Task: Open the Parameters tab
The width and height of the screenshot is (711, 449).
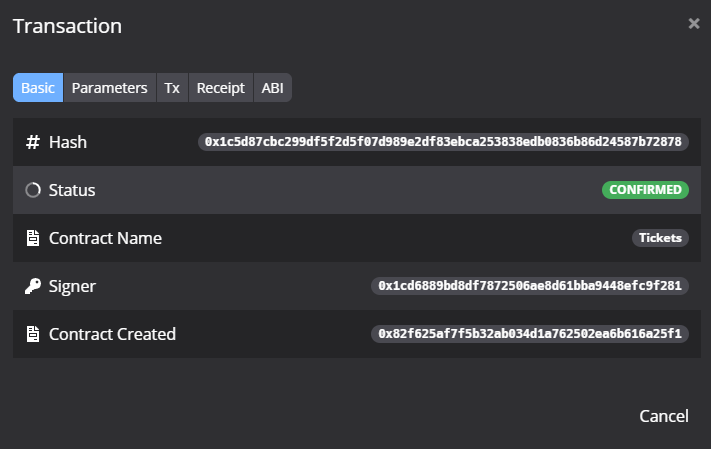Action: [109, 88]
